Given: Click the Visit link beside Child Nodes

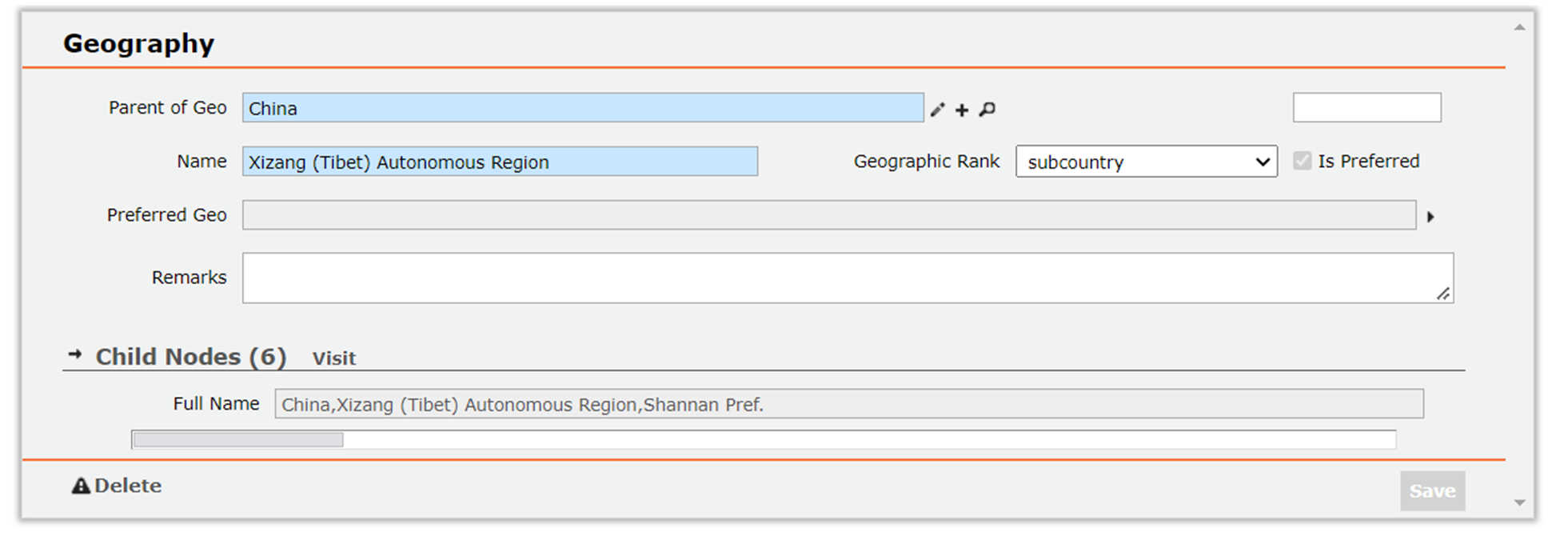Looking at the screenshot, I should [334, 358].
